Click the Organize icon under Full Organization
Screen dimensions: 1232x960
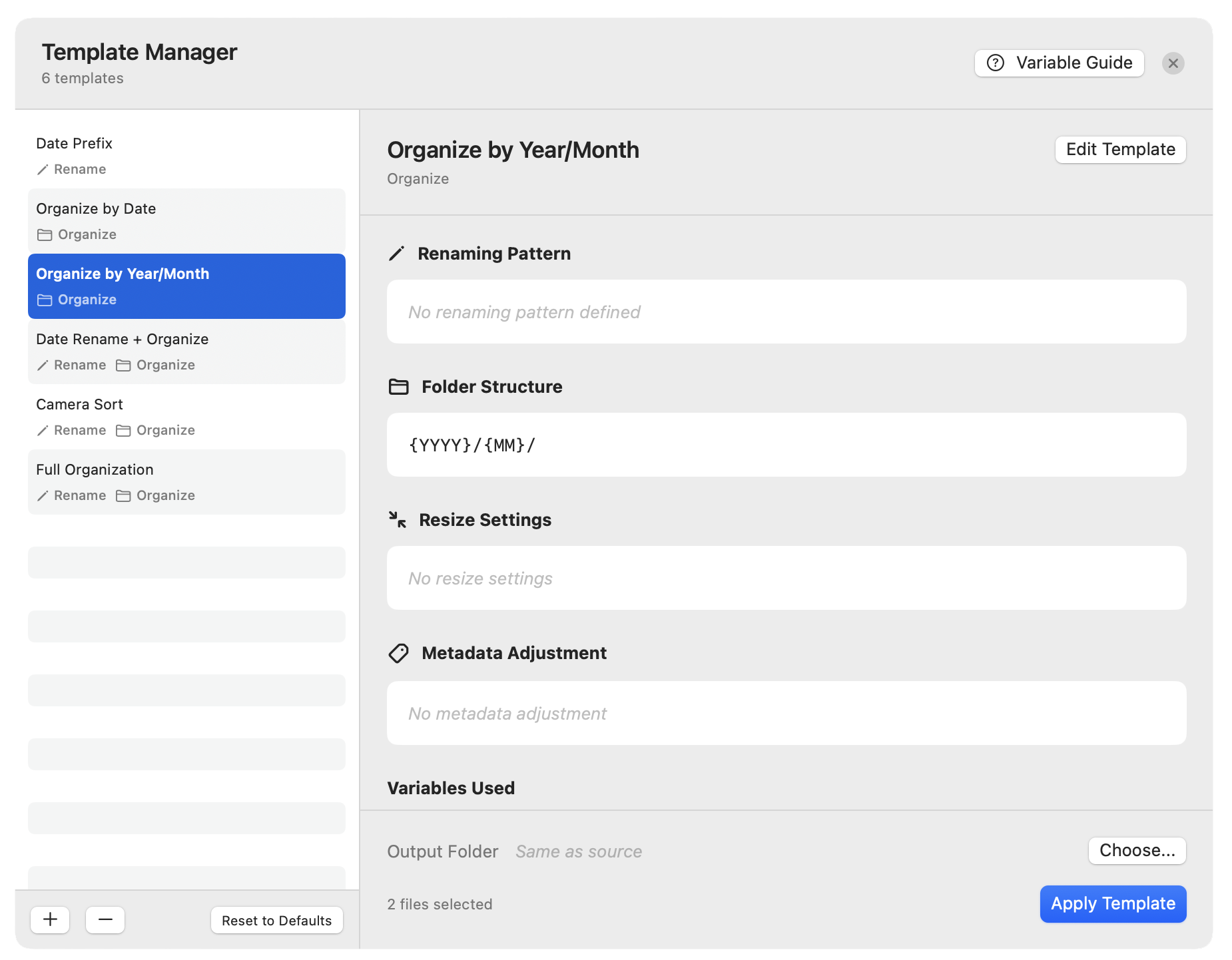pyautogui.click(x=123, y=495)
